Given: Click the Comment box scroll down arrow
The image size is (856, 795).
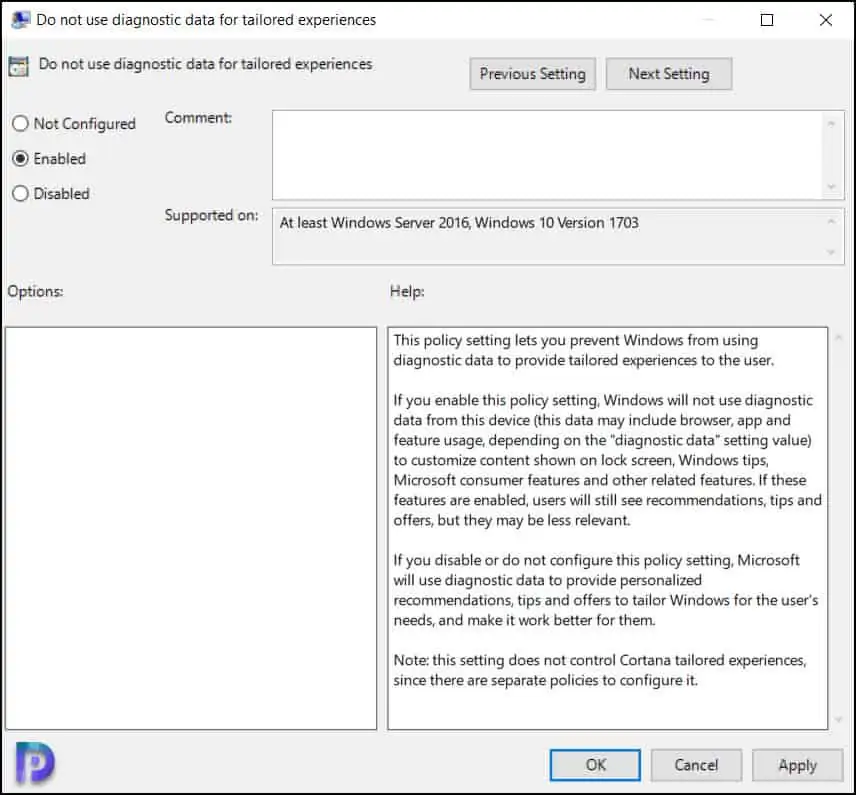Looking at the screenshot, I should pos(831,187).
